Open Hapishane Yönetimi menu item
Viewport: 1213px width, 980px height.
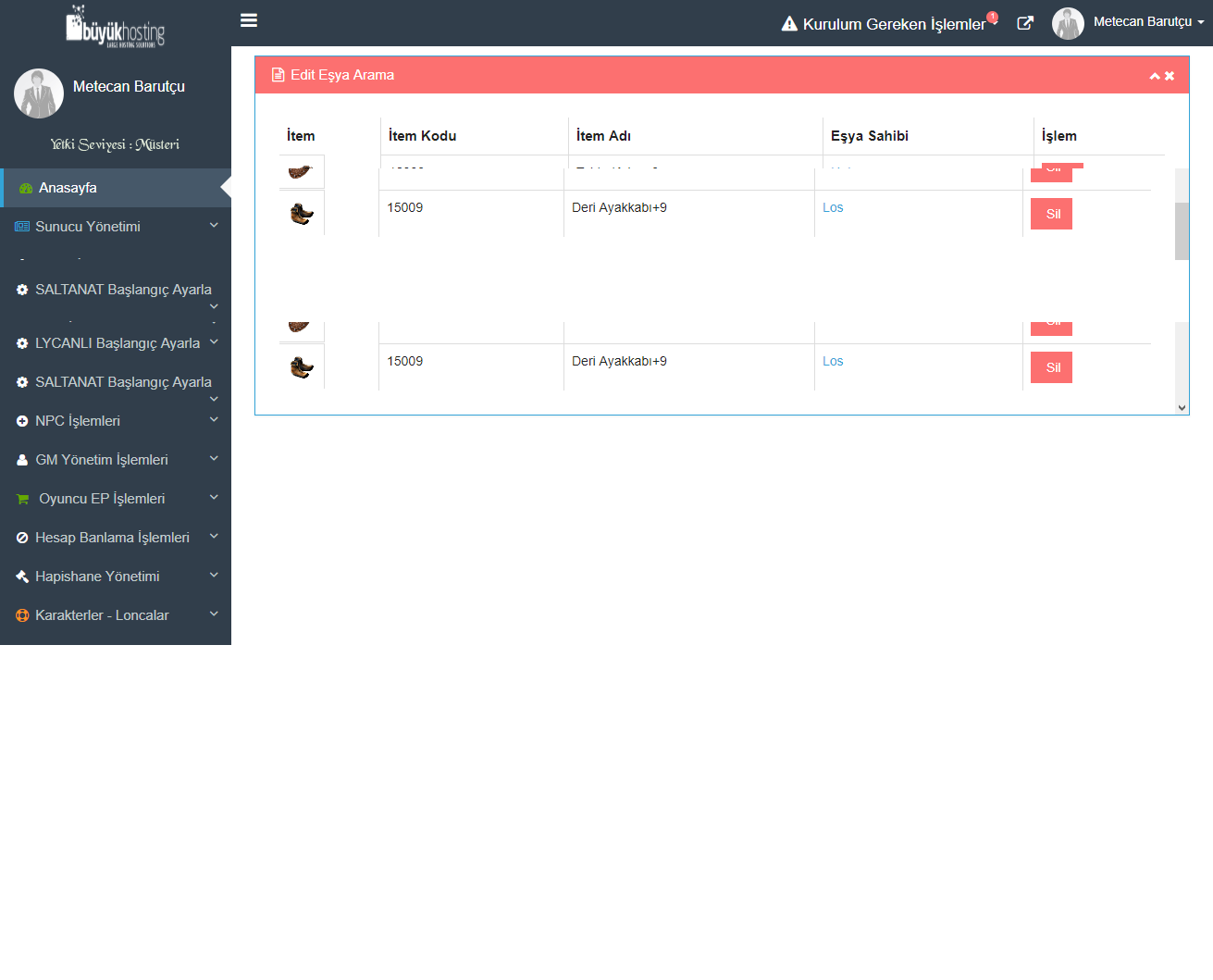tap(116, 577)
